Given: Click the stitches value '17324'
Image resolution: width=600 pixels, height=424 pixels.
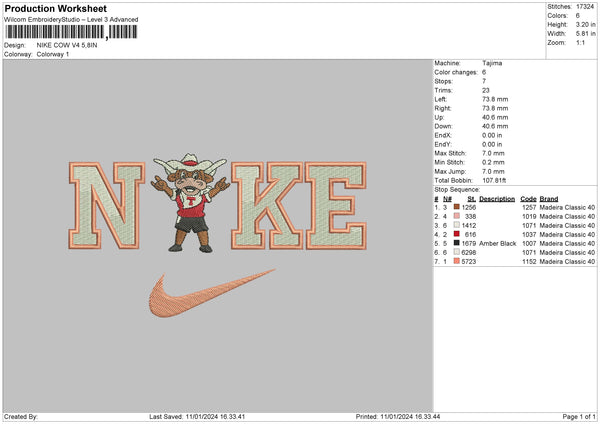Looking at the screenshot, I should tap(585, 7).
